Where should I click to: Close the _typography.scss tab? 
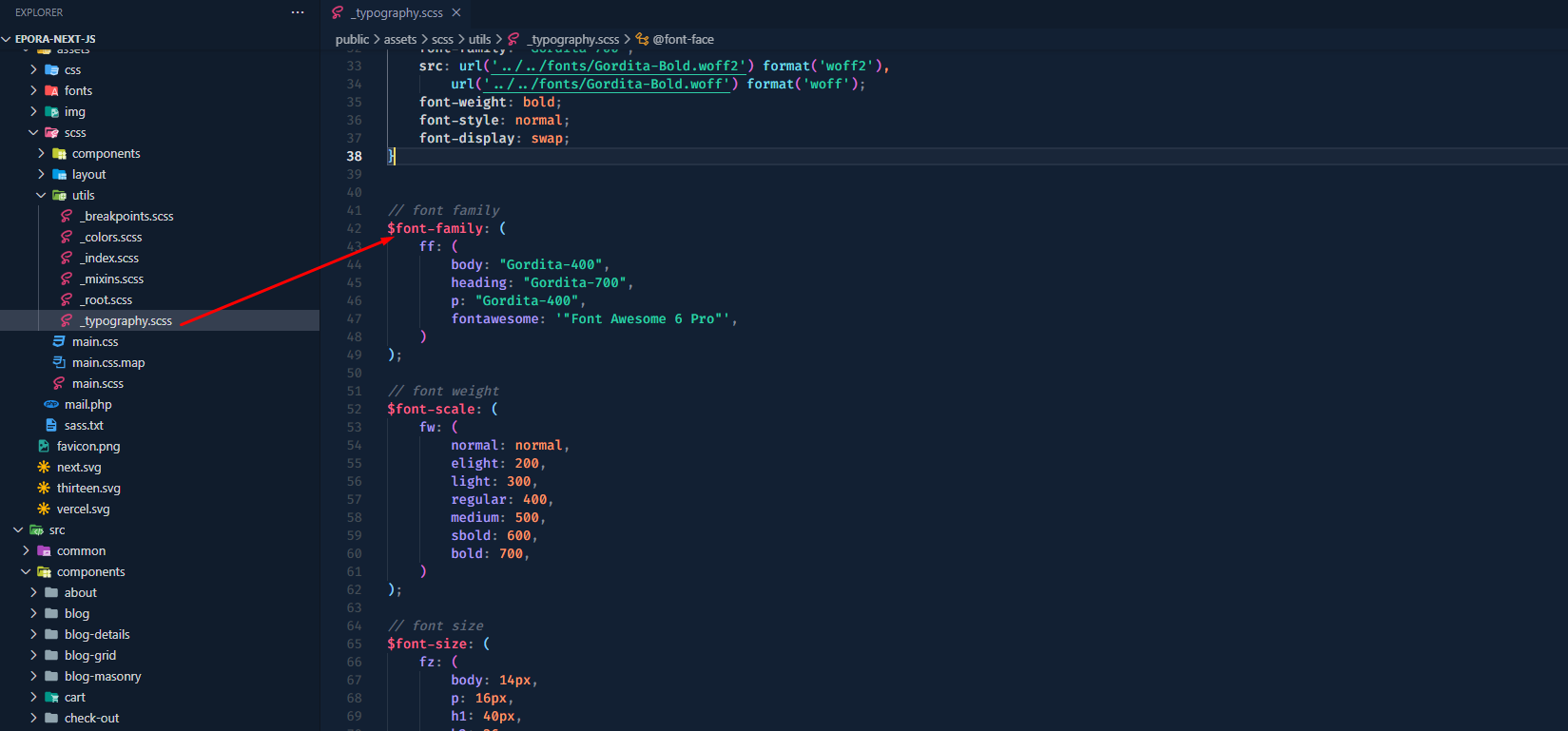(x=456, y=12)
